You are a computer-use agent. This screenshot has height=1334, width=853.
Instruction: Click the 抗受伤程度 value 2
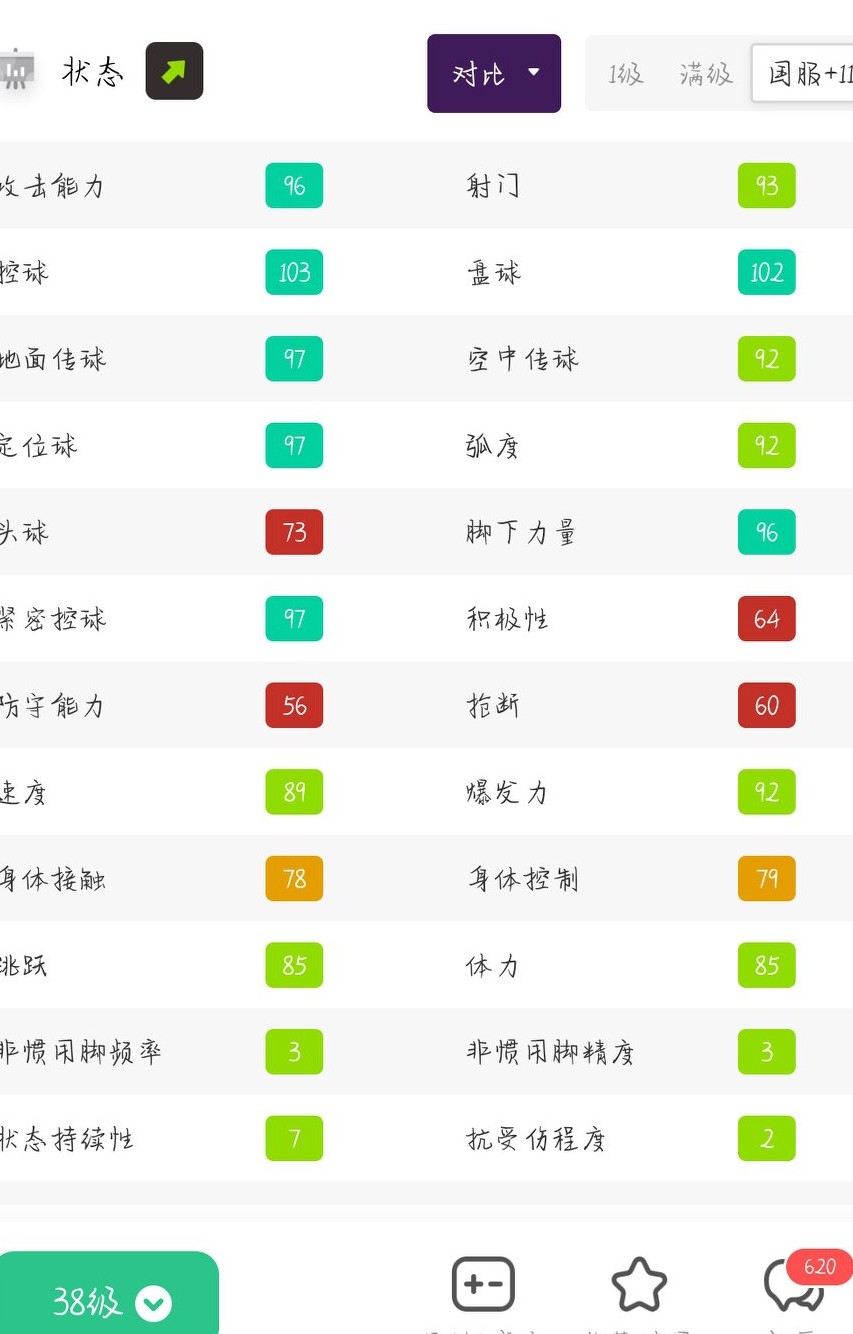click(x=767, y=1138)
